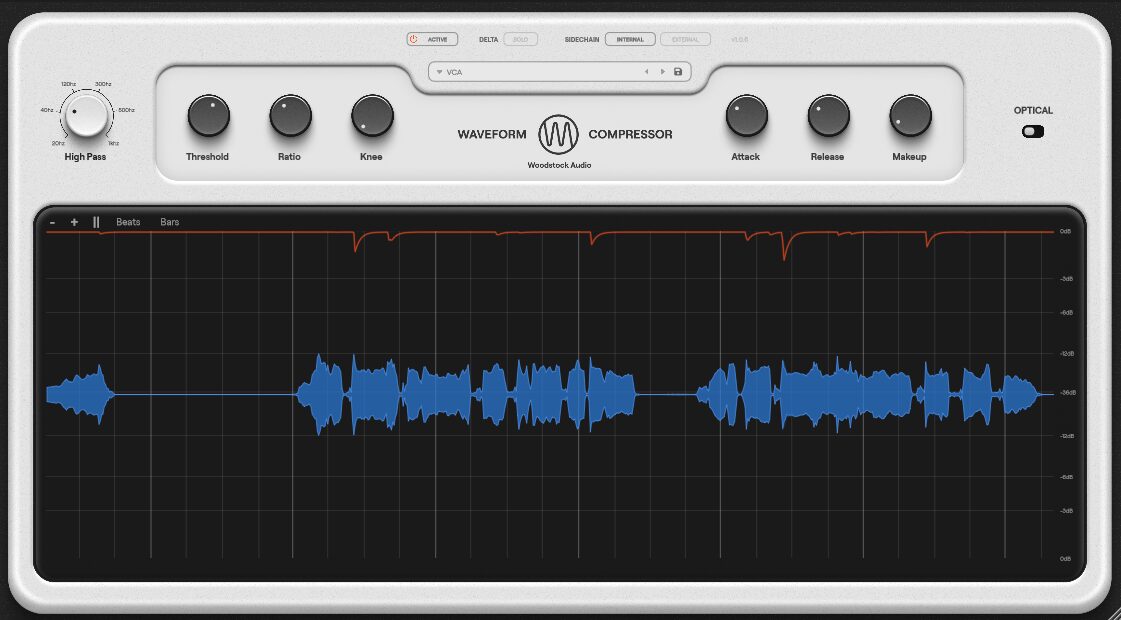The image size is (1121, 620).
Task: Switch waveform grid to Bars
Action: [170, 222]
